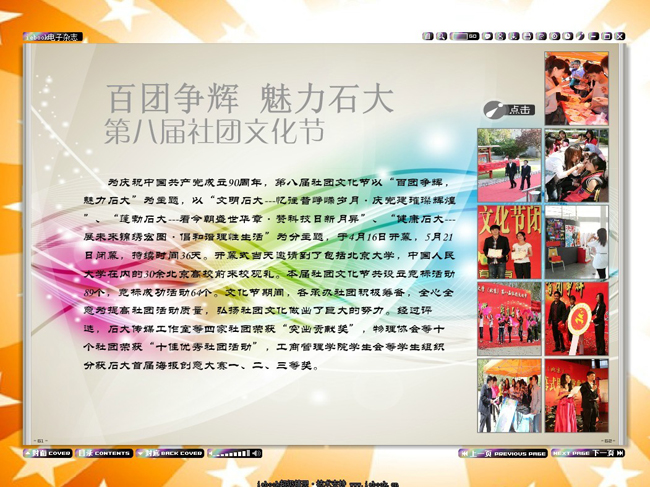Click the lightning flash icon in toolbar

pos(580,36)
